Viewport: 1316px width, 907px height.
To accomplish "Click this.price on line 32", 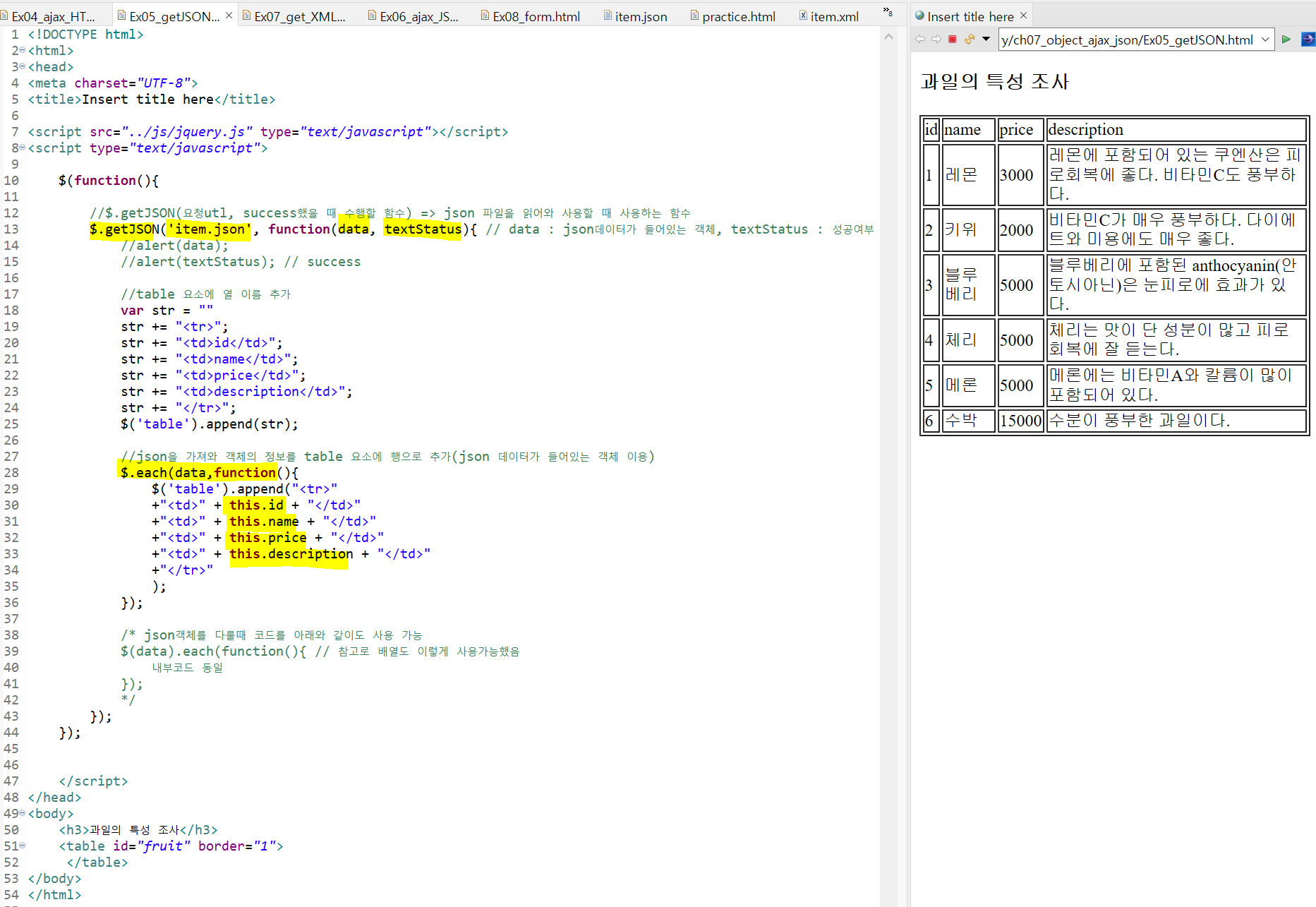I will coord(268,538).
